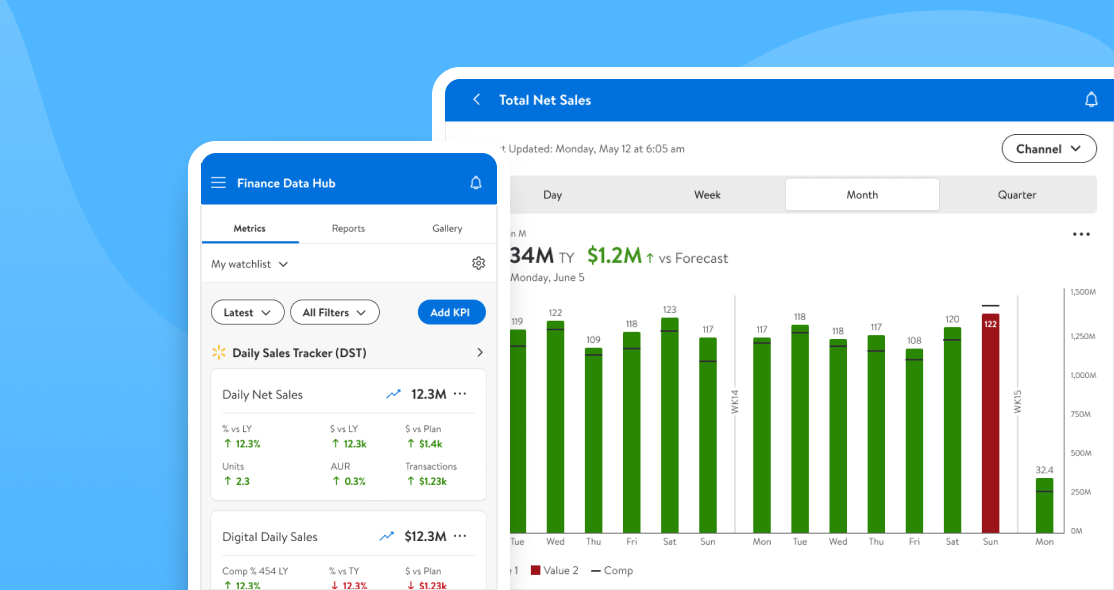Image resolution: width=1114 pixels, height=590 pixels.
Task: Click the bell icon in Total Net Sales header
Action: 1091,100
